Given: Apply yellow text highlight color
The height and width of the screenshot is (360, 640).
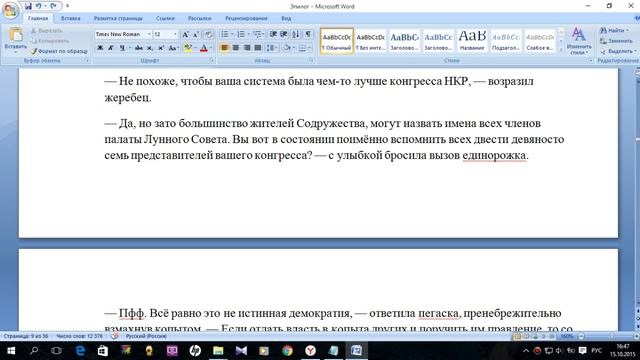Looking at the screenshot, I should tap(187, 48).
